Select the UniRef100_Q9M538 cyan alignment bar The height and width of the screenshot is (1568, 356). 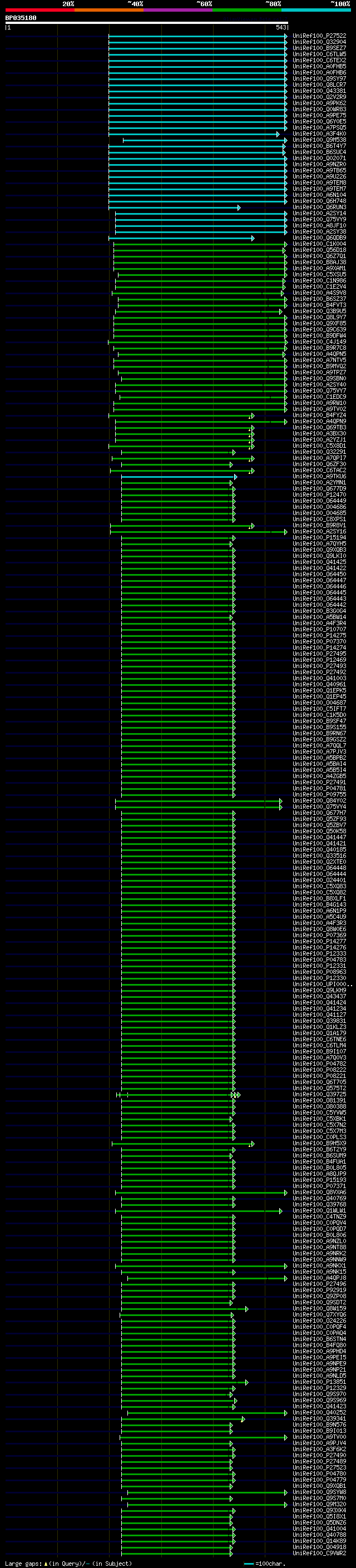pos(205,140)
